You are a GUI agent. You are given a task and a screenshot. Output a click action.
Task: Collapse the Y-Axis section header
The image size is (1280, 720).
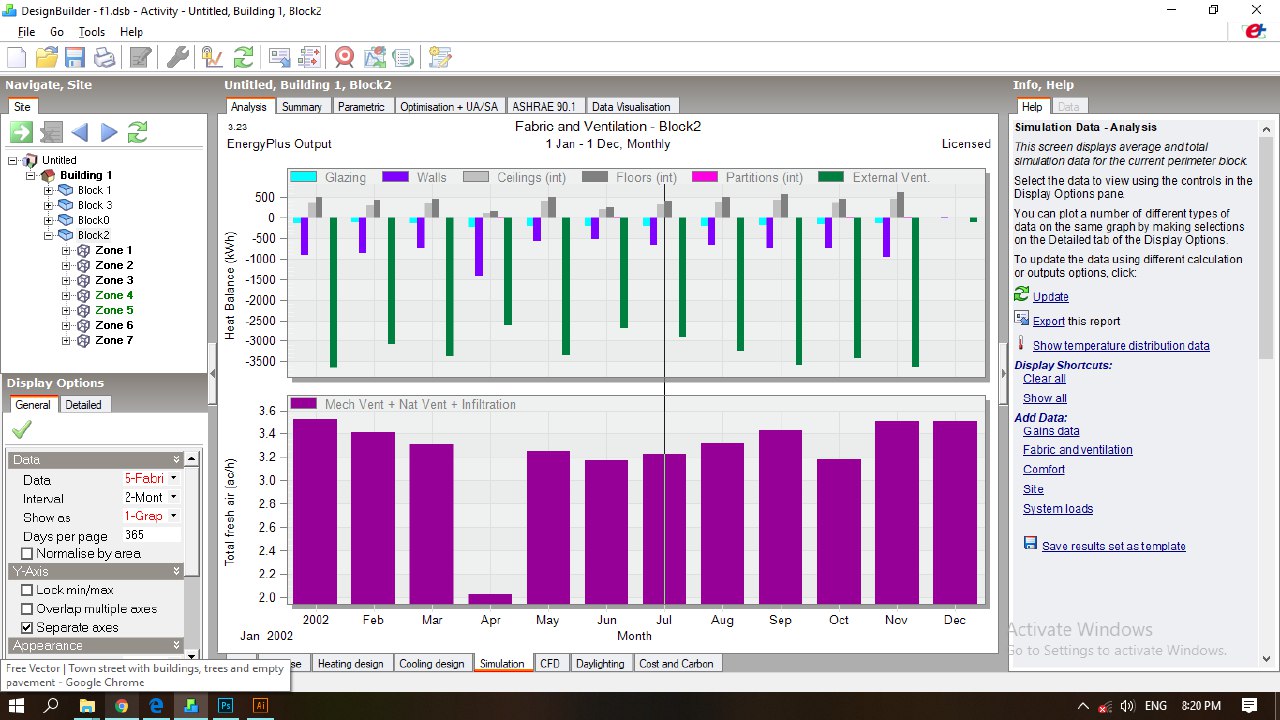pyautogui.click(x=96, y=571)
